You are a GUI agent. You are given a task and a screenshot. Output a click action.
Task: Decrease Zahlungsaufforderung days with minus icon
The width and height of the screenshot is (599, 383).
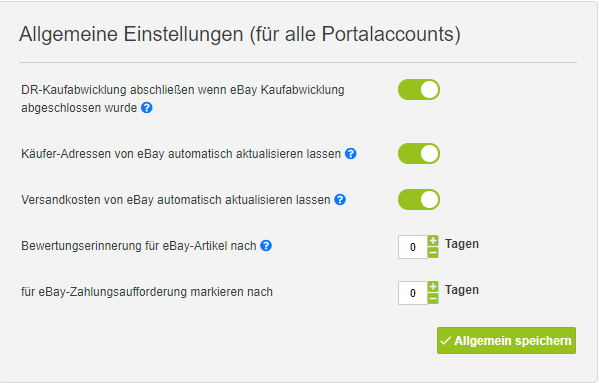pos(433,299)
